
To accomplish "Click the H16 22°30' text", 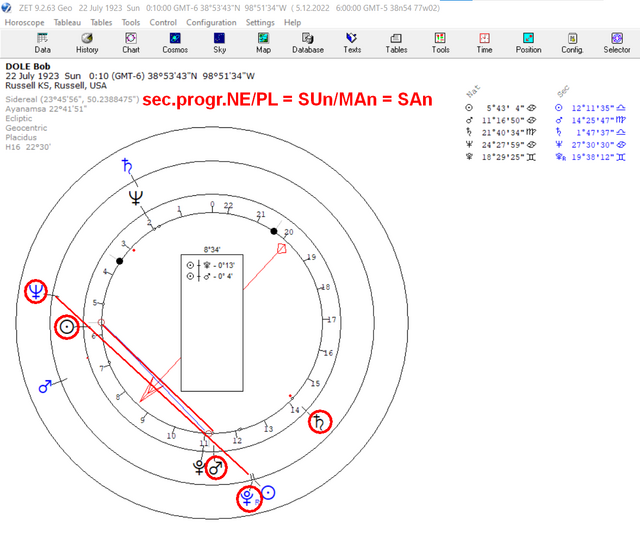I will (x=28, y=147).
